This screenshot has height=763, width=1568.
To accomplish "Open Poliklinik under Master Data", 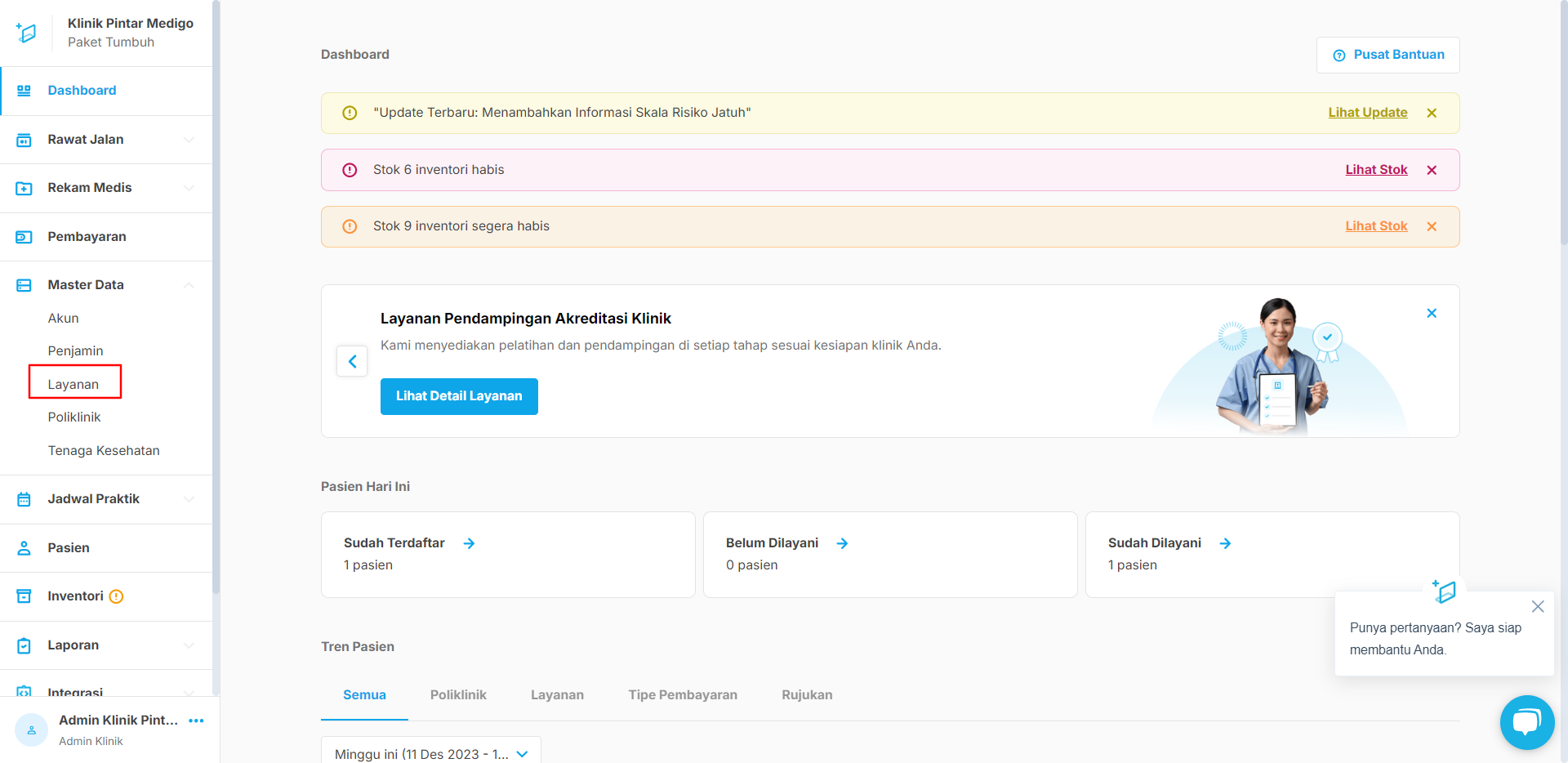I will [74, 417].
